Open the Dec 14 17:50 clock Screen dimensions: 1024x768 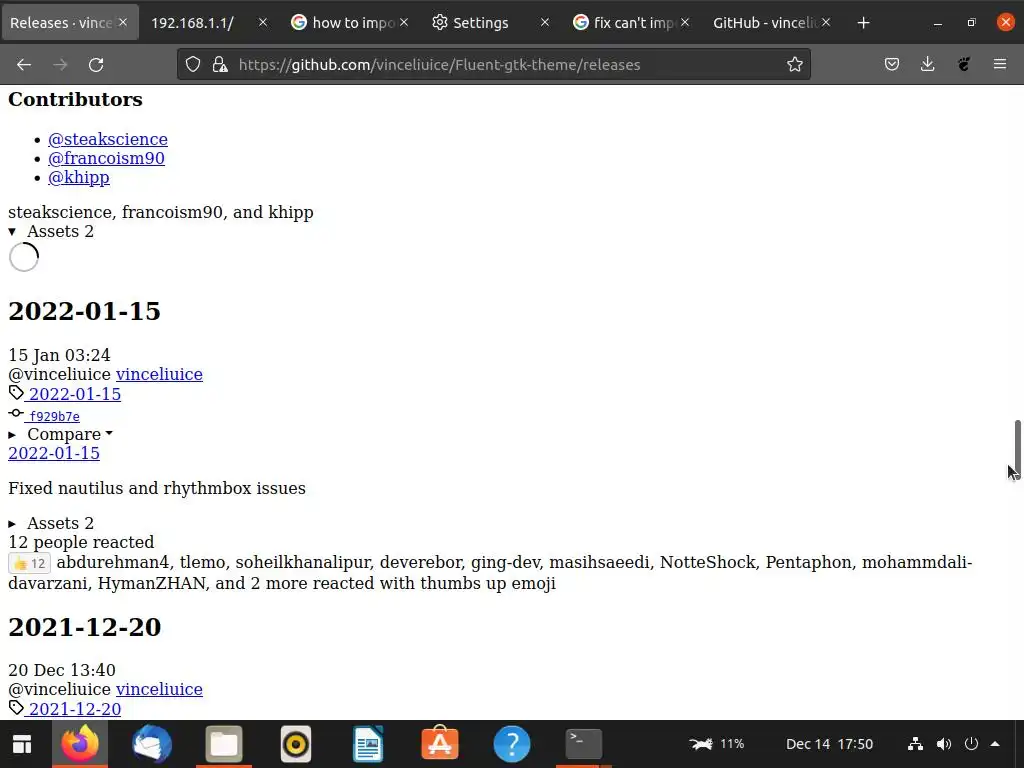tap(829, 744)
